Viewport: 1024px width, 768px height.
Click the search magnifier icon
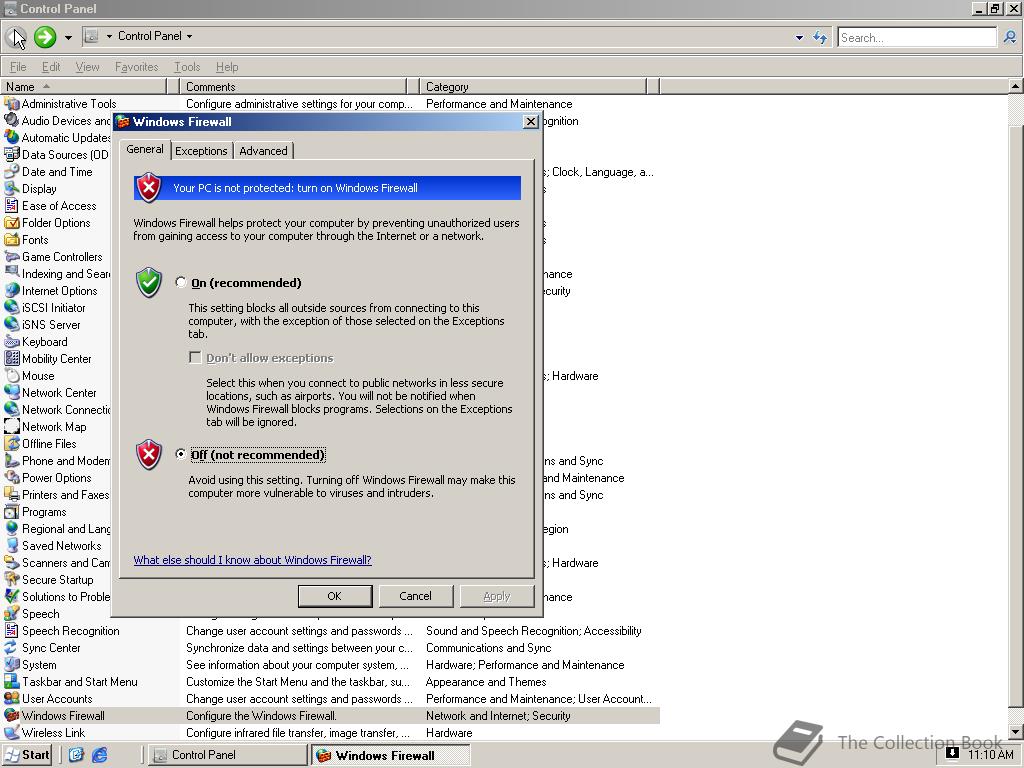point(1010,37)
